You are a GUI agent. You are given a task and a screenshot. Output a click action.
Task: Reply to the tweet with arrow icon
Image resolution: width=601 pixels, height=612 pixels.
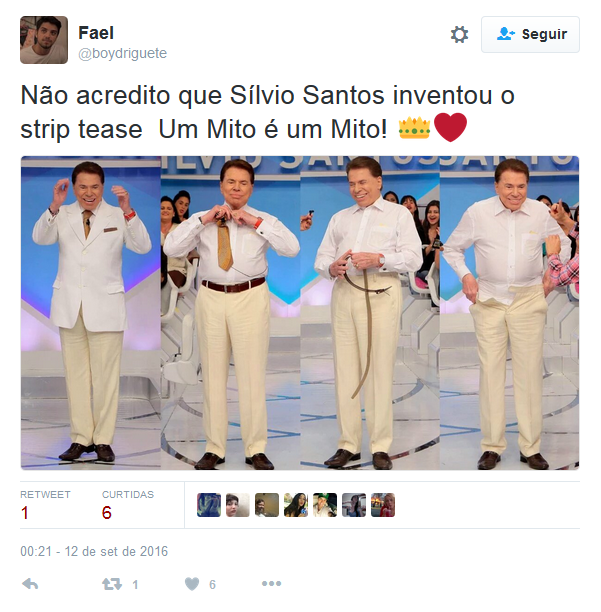point(30,584)
